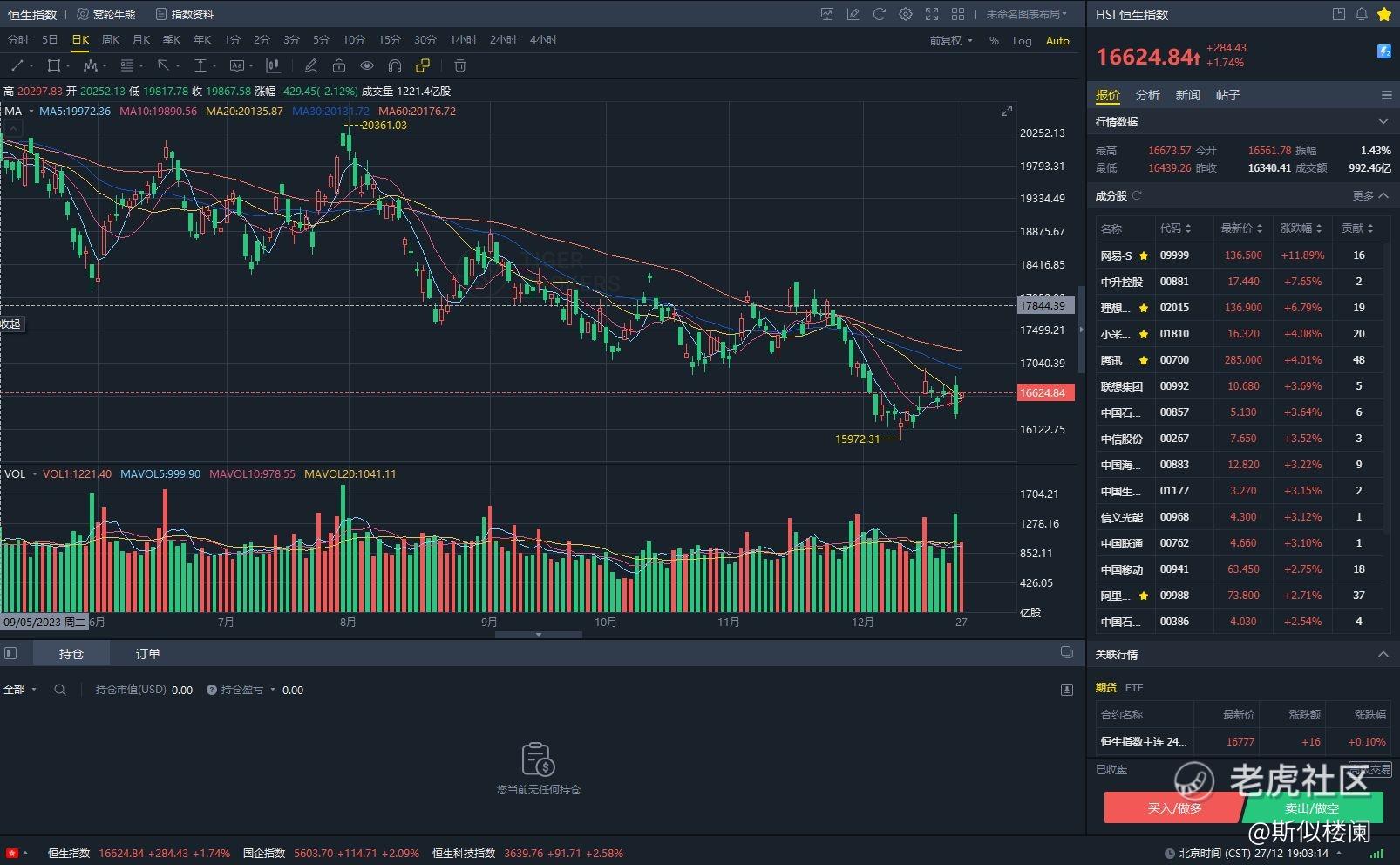Toggle the magnet snap mode
The width and height of the screenshot is (1400, 865).
tap(395, 65)
